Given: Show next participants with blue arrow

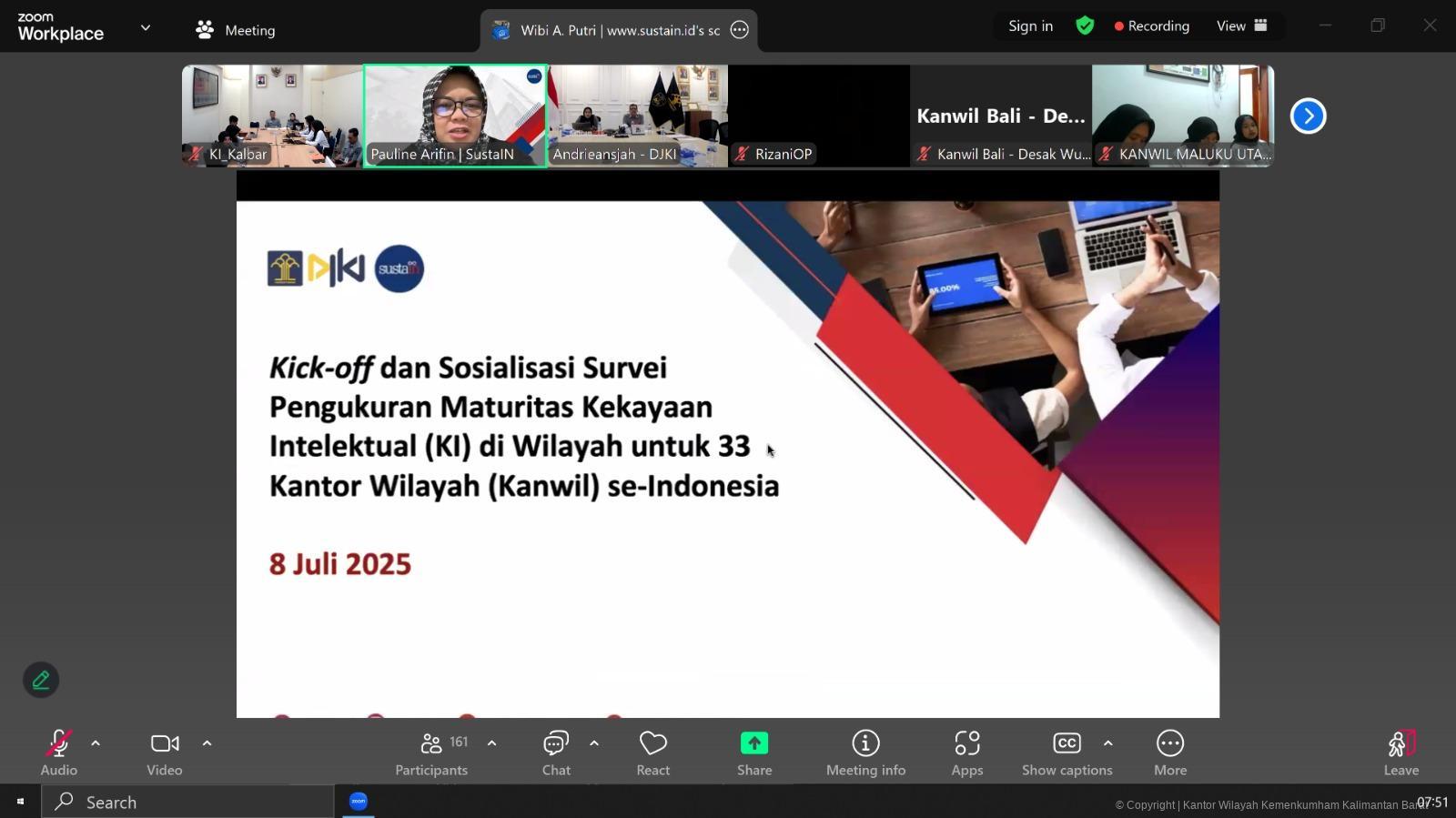Looking at the screenshot, I should 1308,116.
